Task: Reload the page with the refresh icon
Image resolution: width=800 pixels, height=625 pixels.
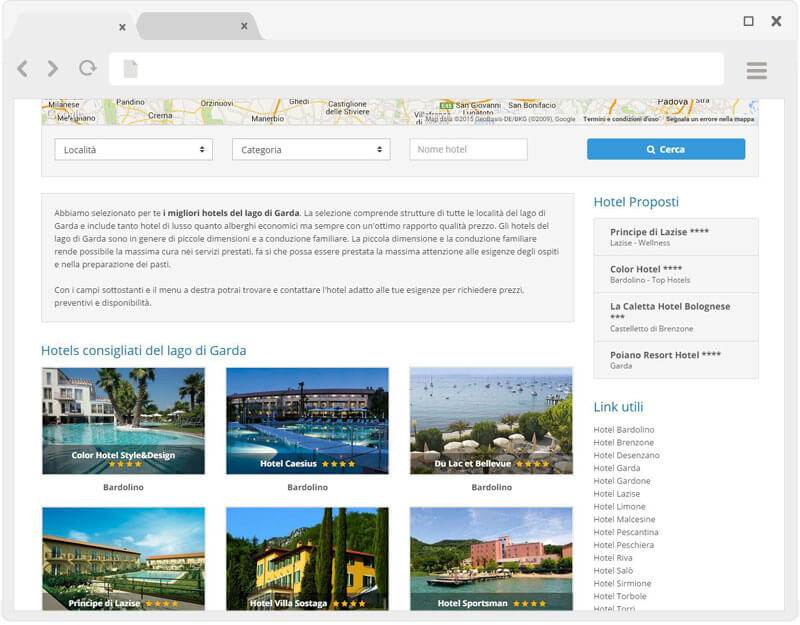Action: coord(88,69)
